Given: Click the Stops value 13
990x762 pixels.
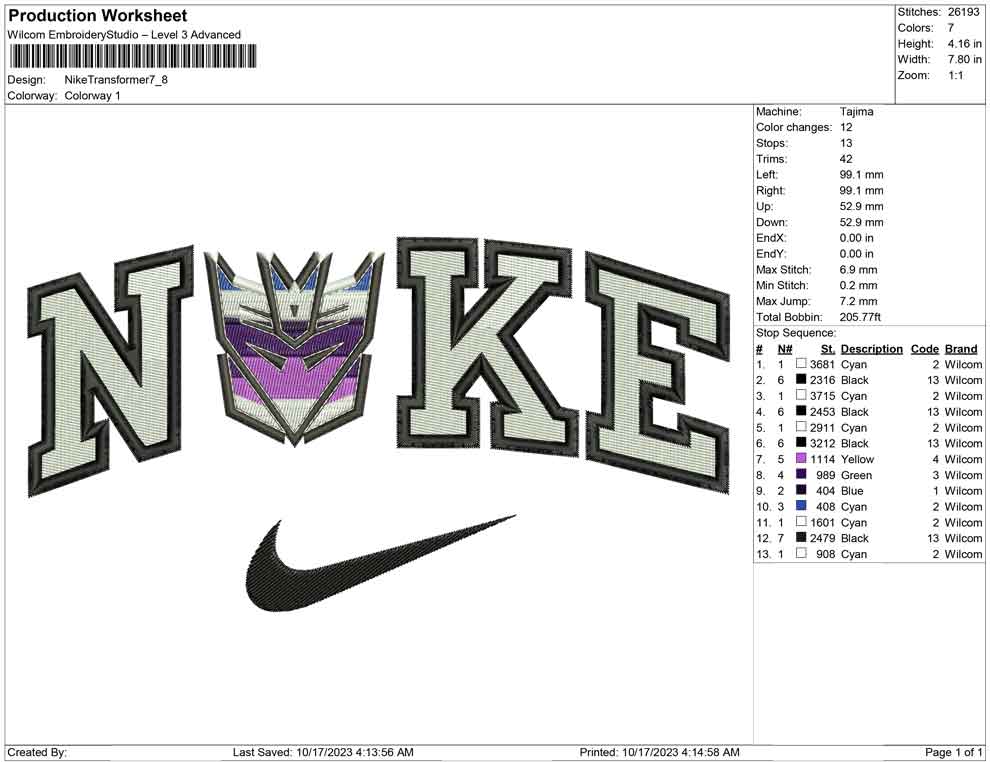Looking at the screenshot, I should point(846,143).
